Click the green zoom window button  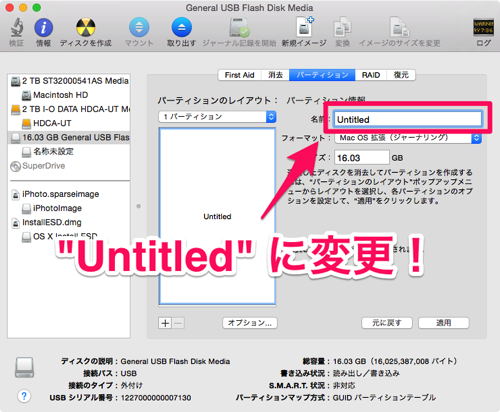(37, 8)
